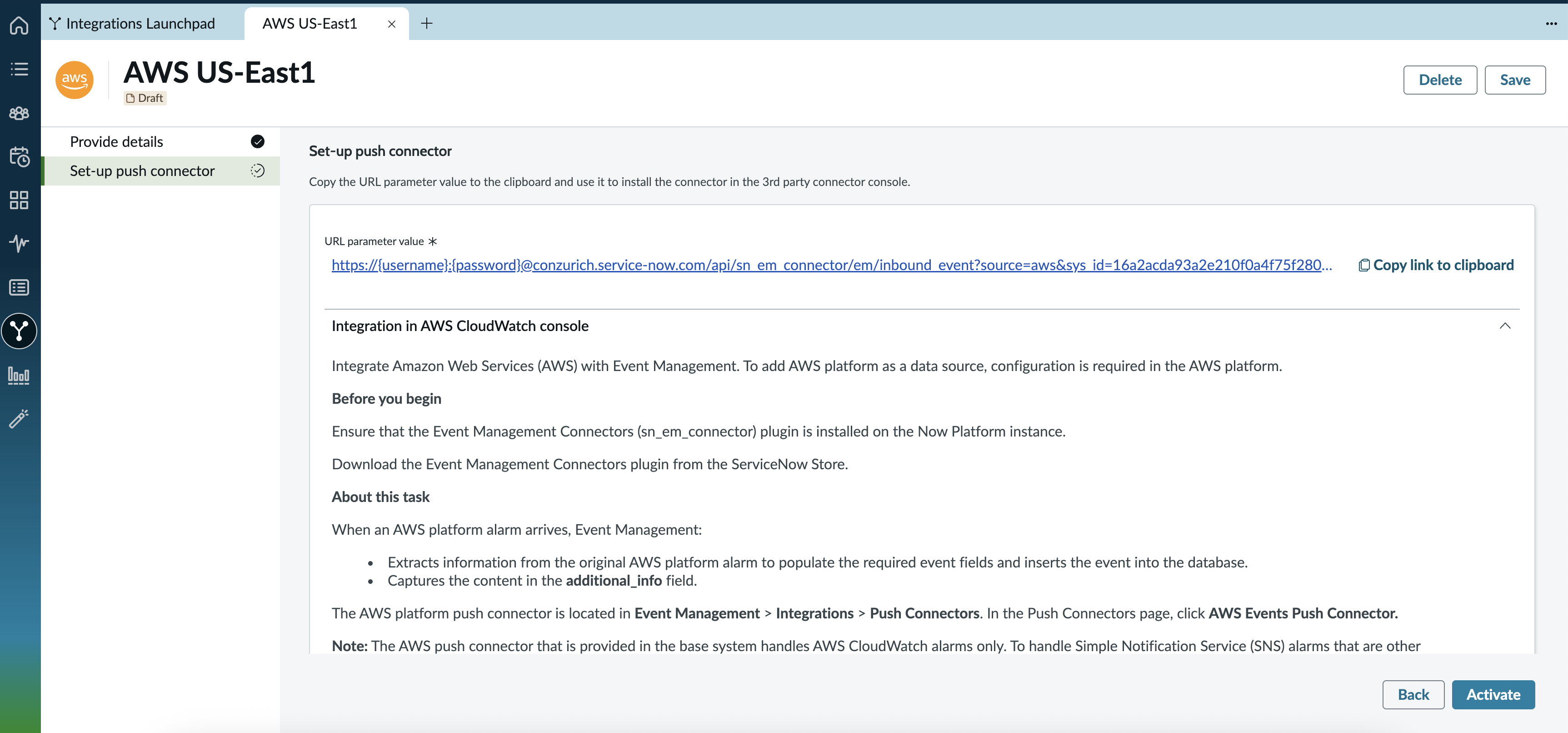Click AWS Events Push Connector bold text
Image resolution: width=1568 pixels, height=733 pixels.
1303,613
